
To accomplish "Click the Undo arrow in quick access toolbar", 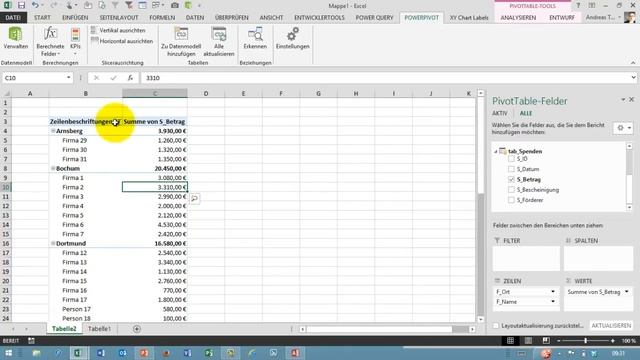I will tap(36, 6).
